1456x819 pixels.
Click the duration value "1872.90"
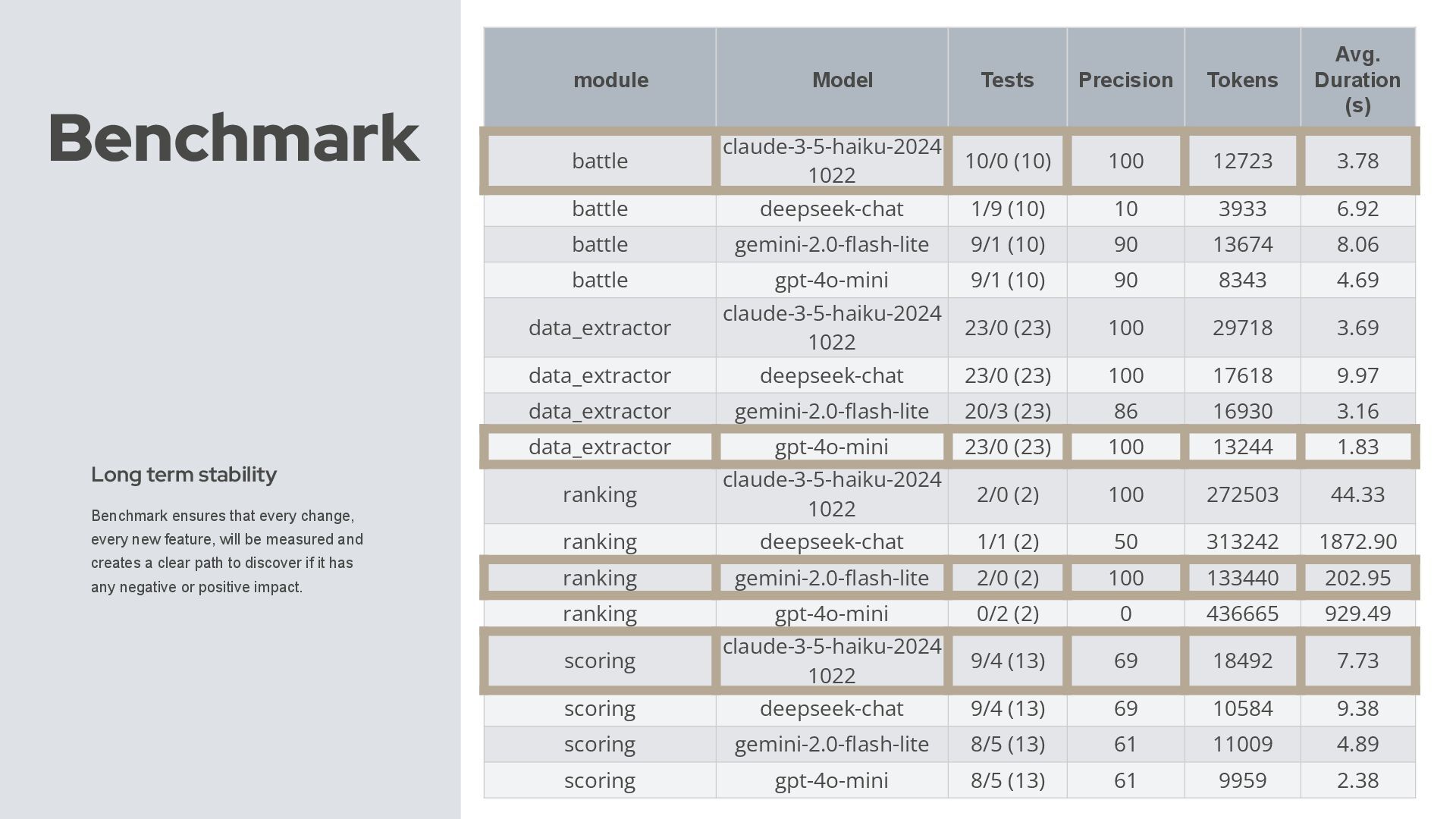(1357, 541)
